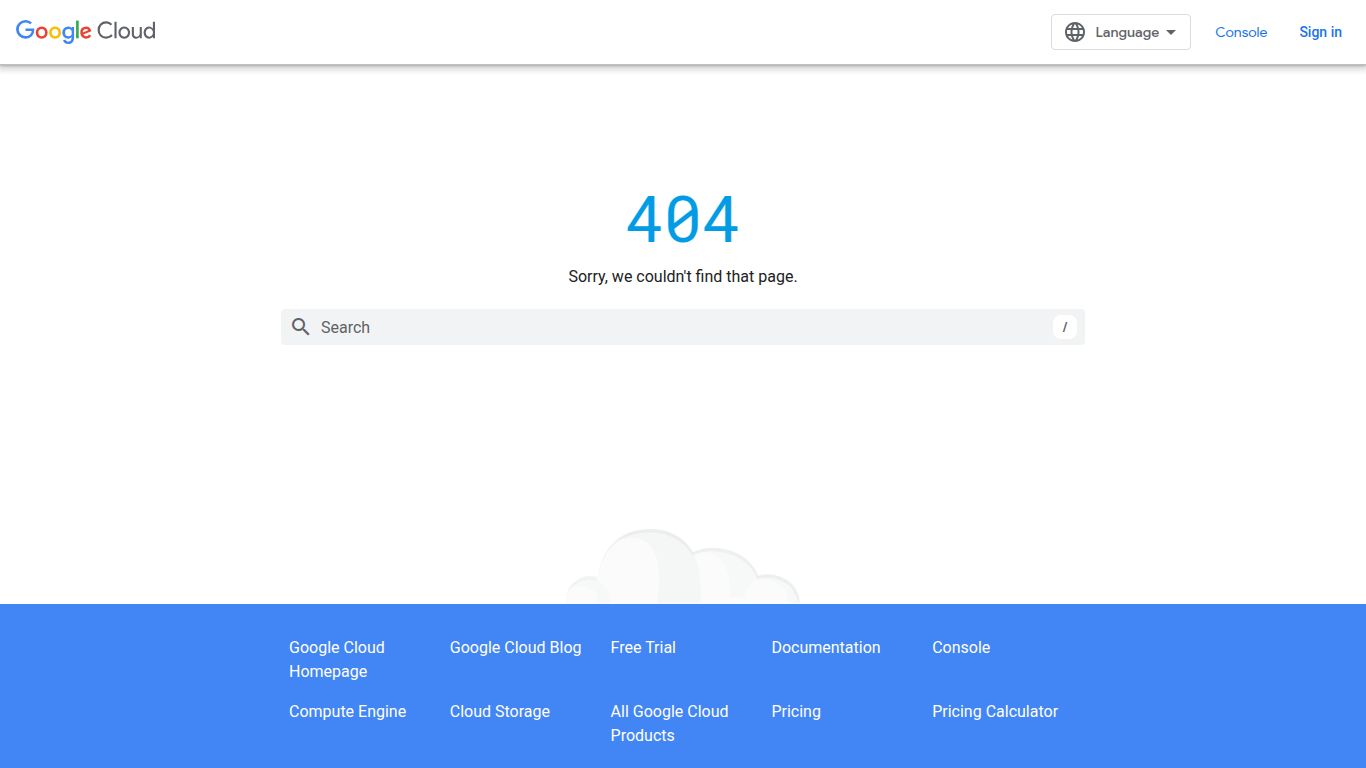Click the Sign in link
1366x768 pixels.
coord(1320,32)
